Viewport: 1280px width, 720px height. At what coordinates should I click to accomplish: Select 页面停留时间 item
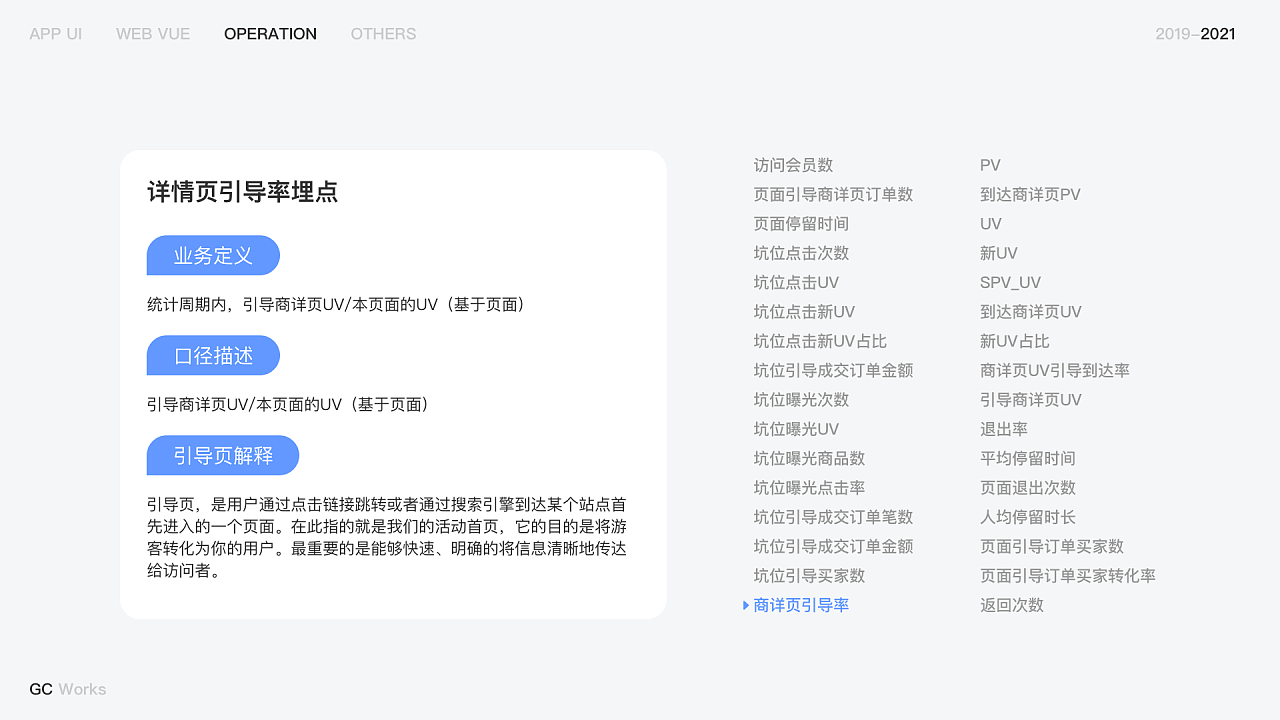801,224
